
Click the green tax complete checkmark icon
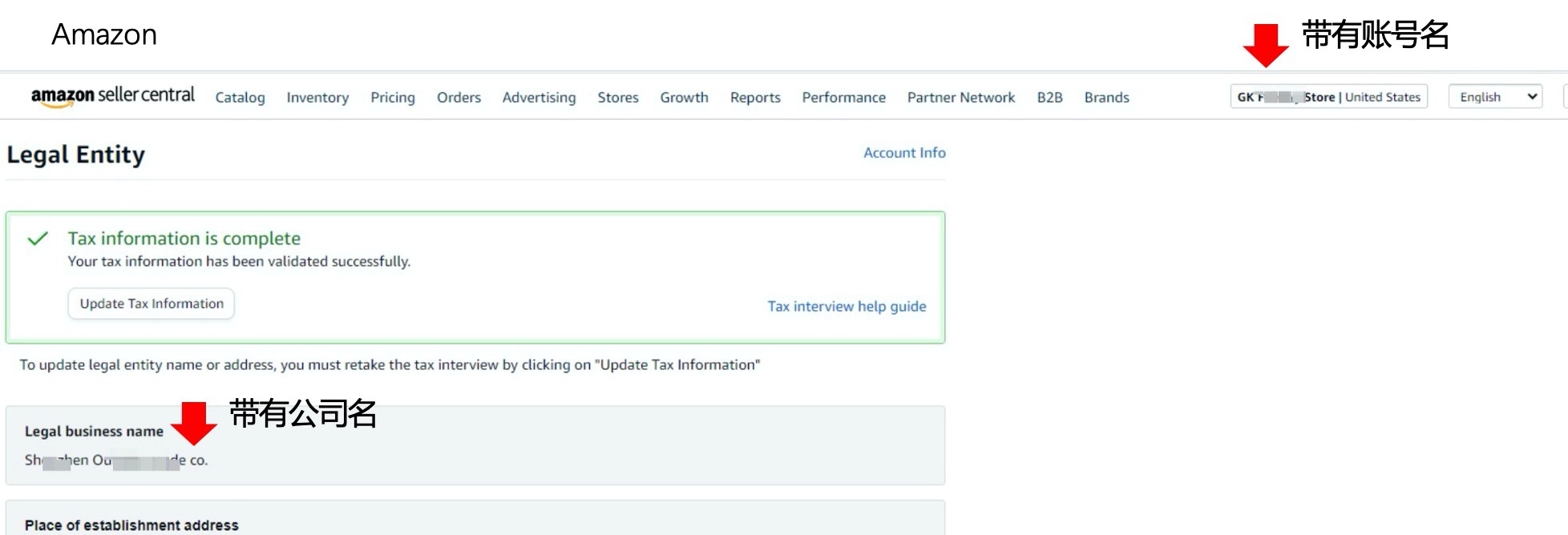pos(38,239)
